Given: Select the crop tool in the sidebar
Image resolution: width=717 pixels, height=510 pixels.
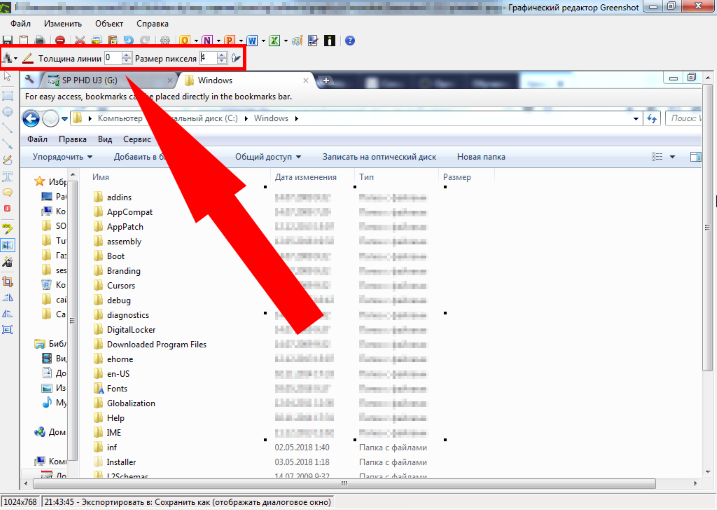Looking at the screenshot, I should 8,281.
